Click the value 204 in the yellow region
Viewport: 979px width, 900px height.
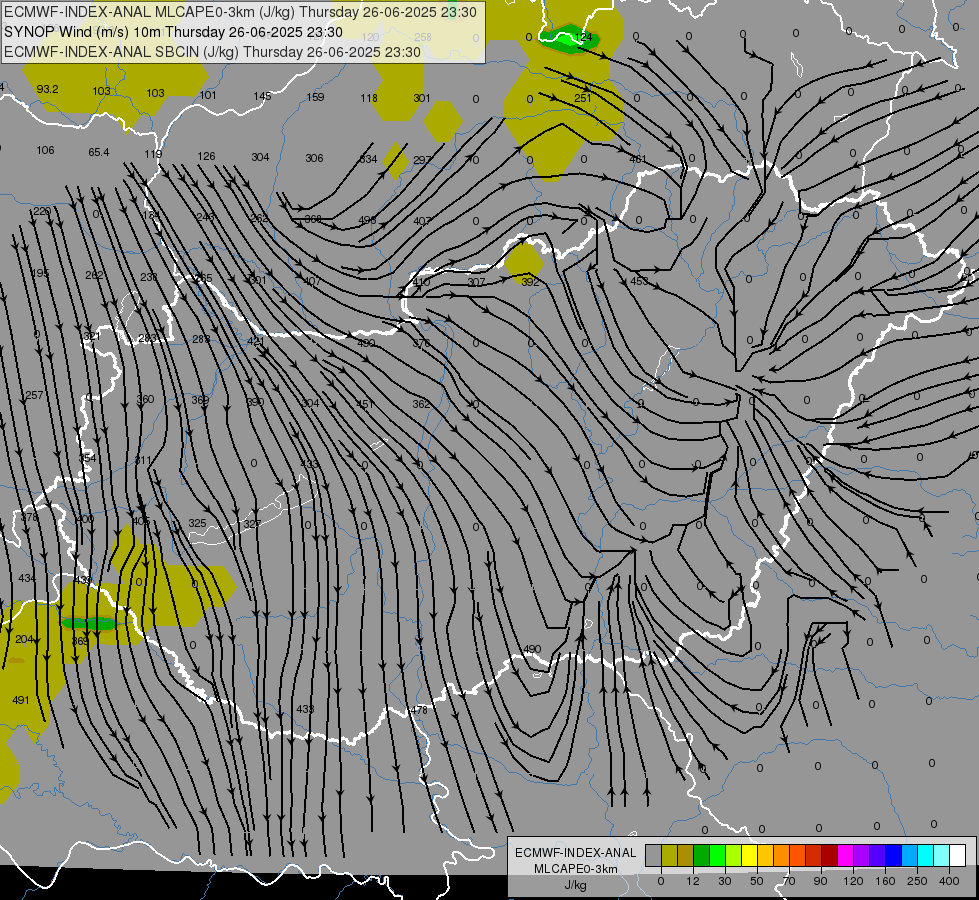(24, 639)
